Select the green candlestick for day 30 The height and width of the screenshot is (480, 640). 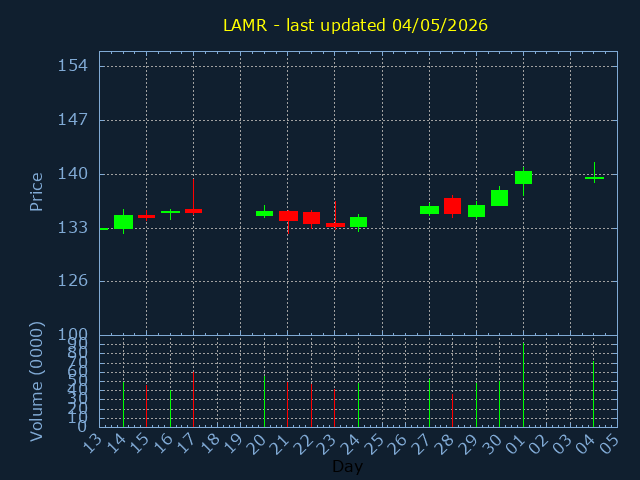tap(499, 198)
